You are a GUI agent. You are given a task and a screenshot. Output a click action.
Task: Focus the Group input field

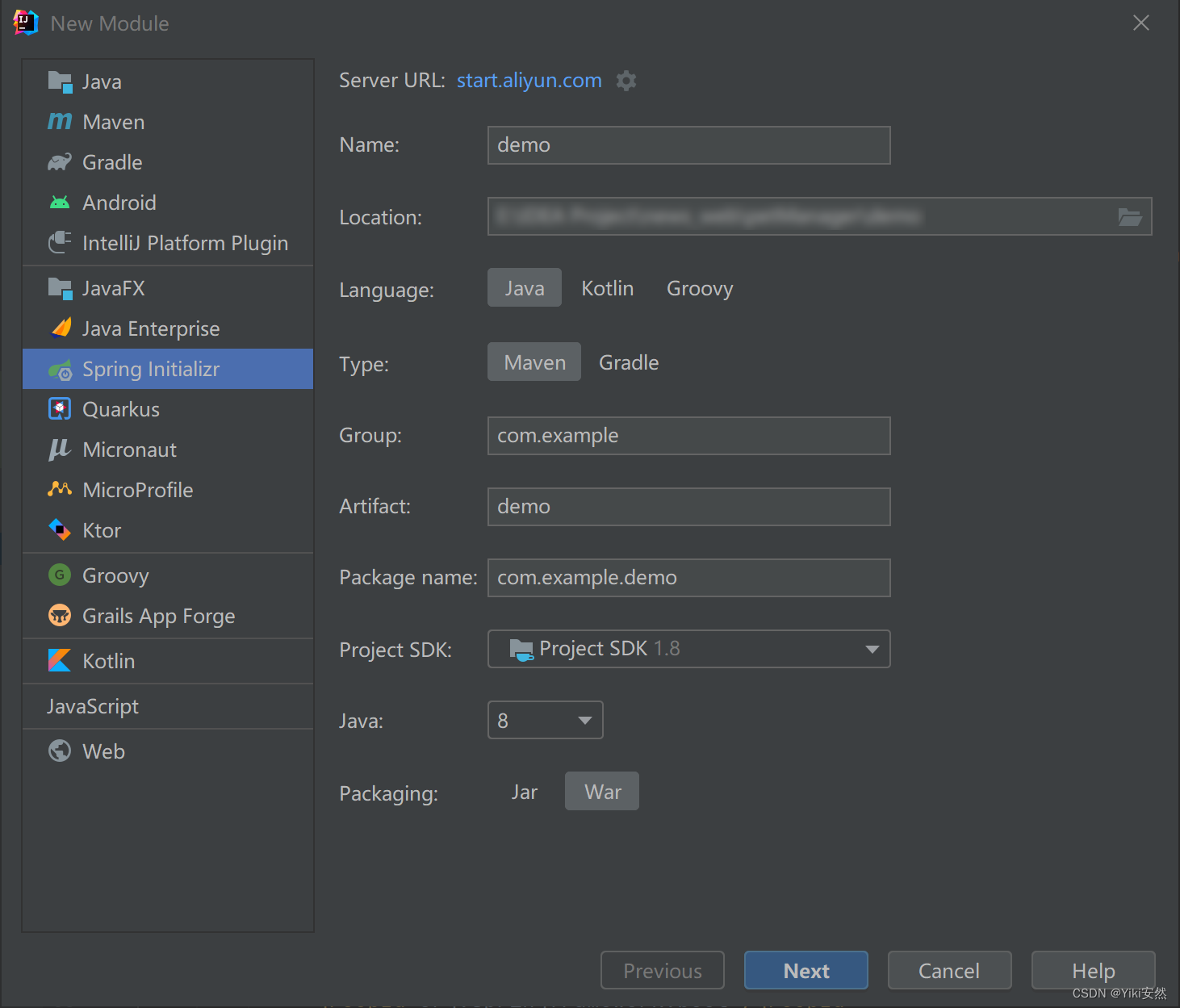(x=689, y=436)
